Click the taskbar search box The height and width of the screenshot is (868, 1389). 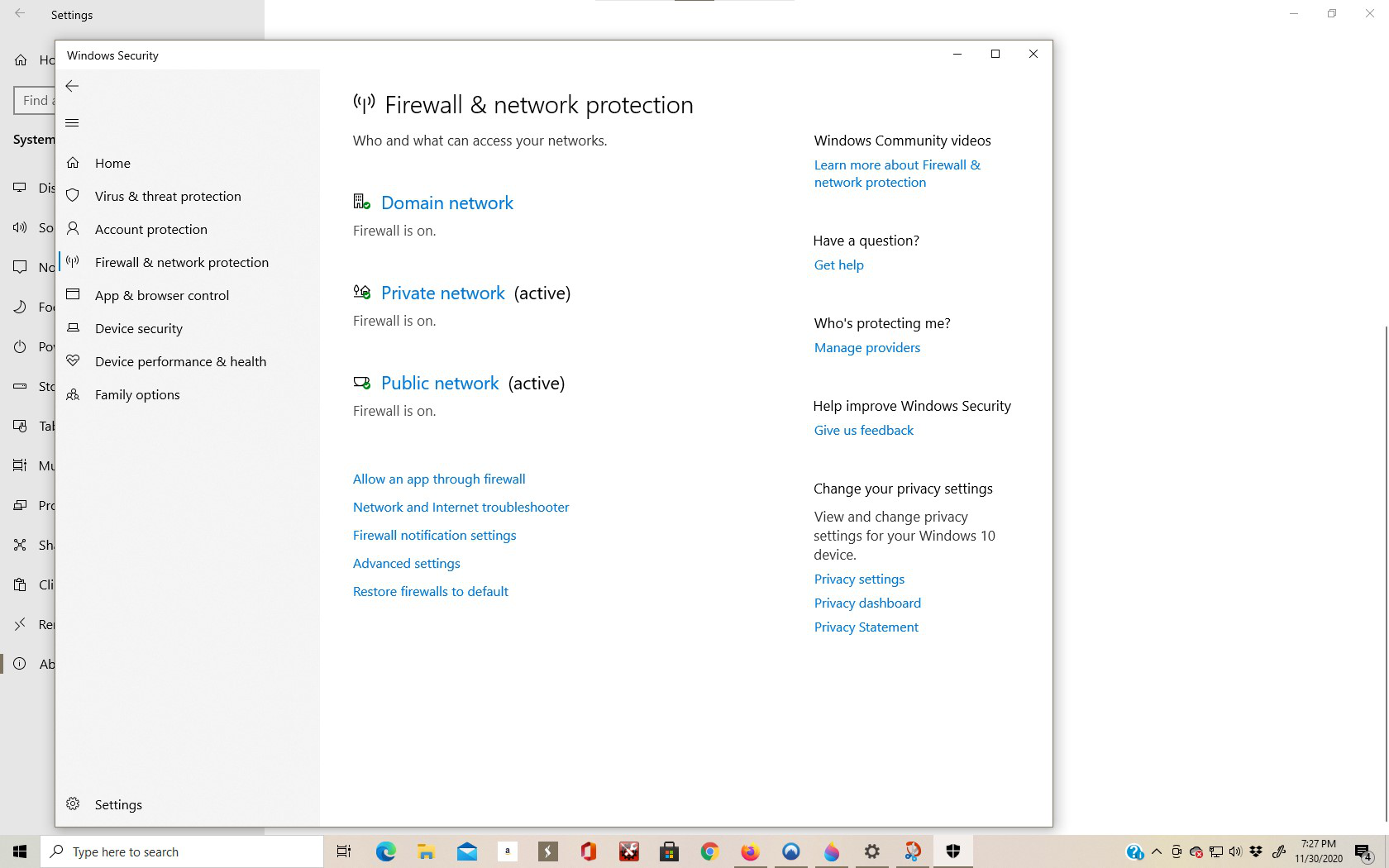182,851
